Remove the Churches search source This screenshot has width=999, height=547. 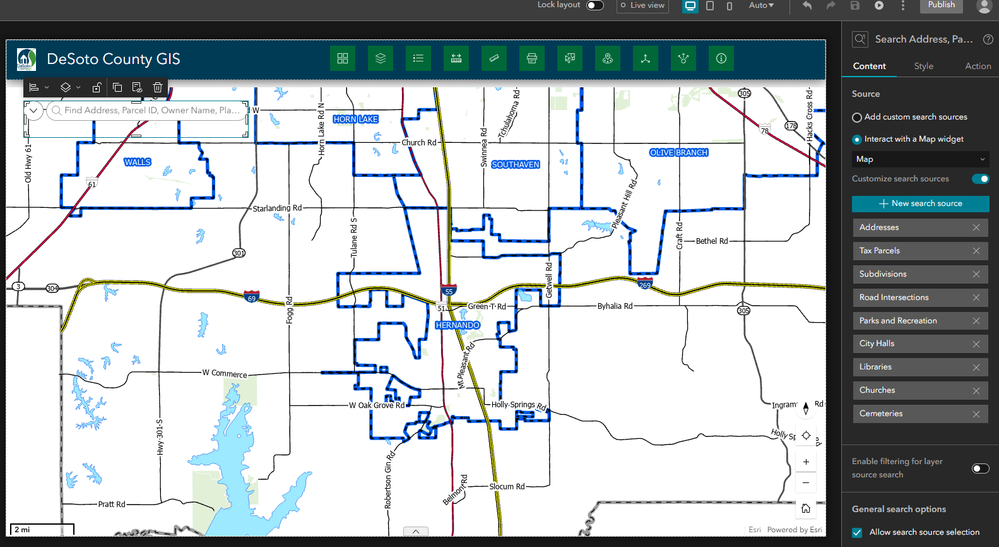pyautogui.click(x=976, y=390)
